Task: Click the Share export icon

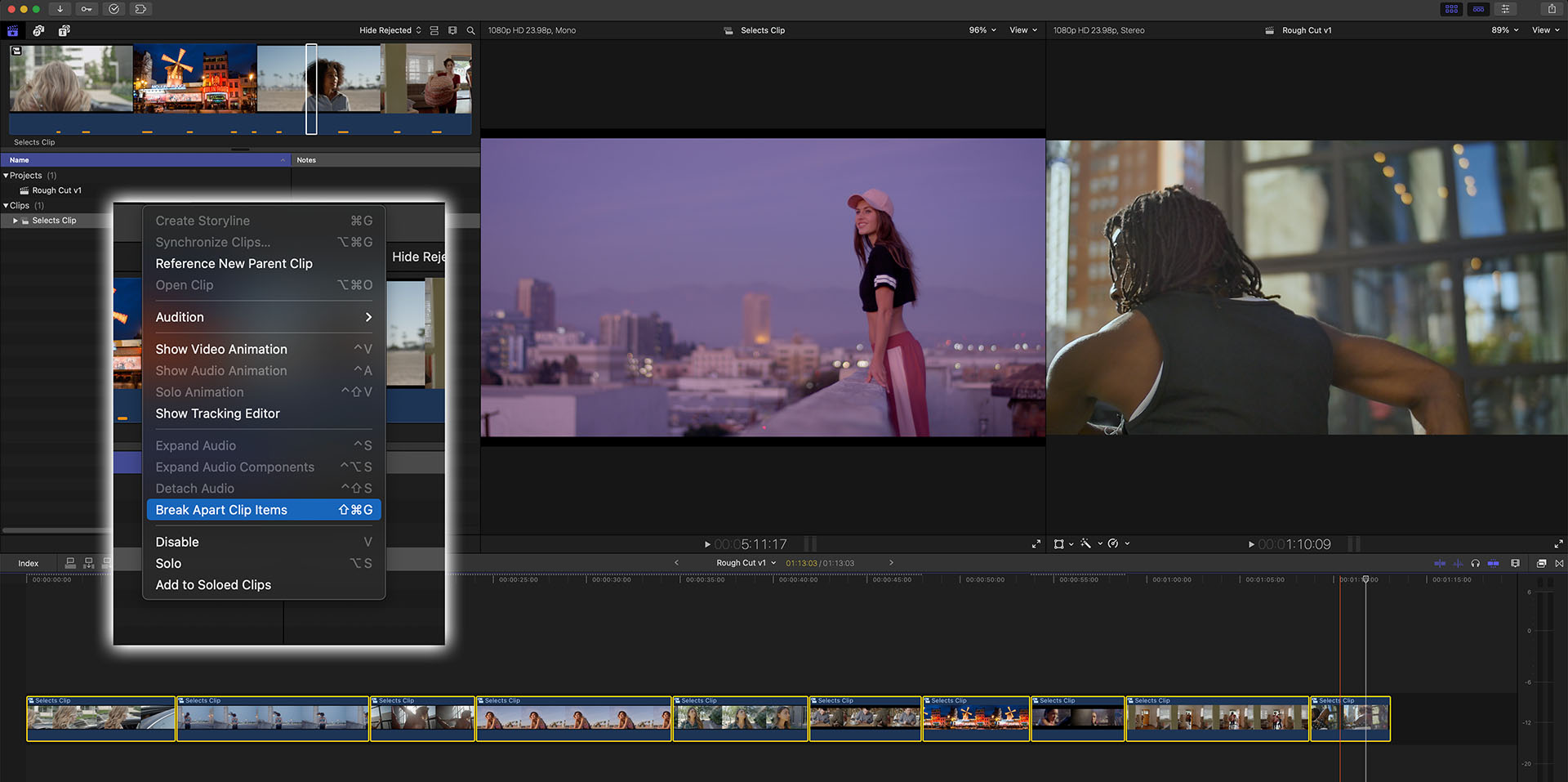Action: (1552, 9)
